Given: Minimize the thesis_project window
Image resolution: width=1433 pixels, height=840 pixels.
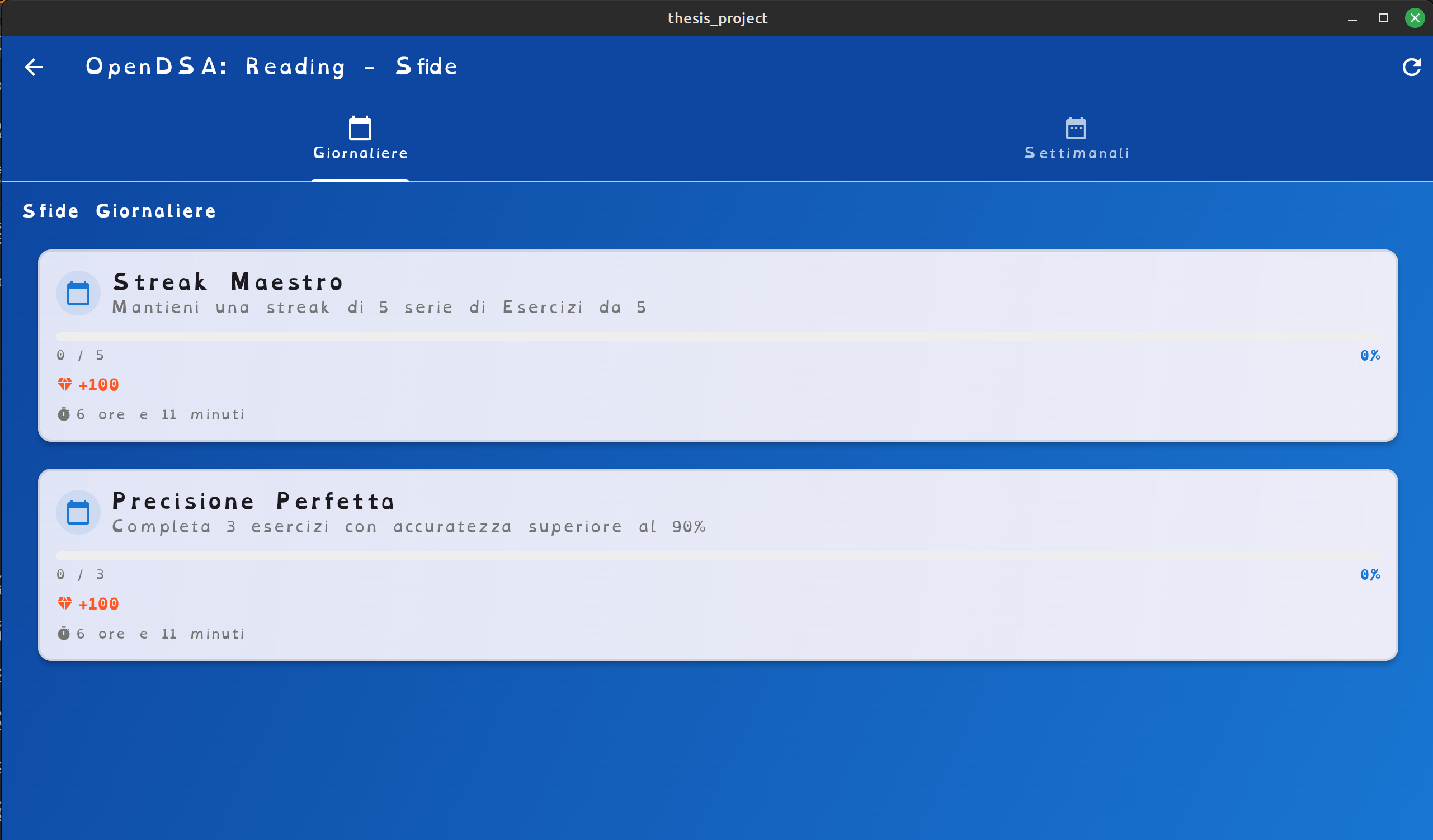Looking at the screenshot, I should click(x=1352, y=18).
